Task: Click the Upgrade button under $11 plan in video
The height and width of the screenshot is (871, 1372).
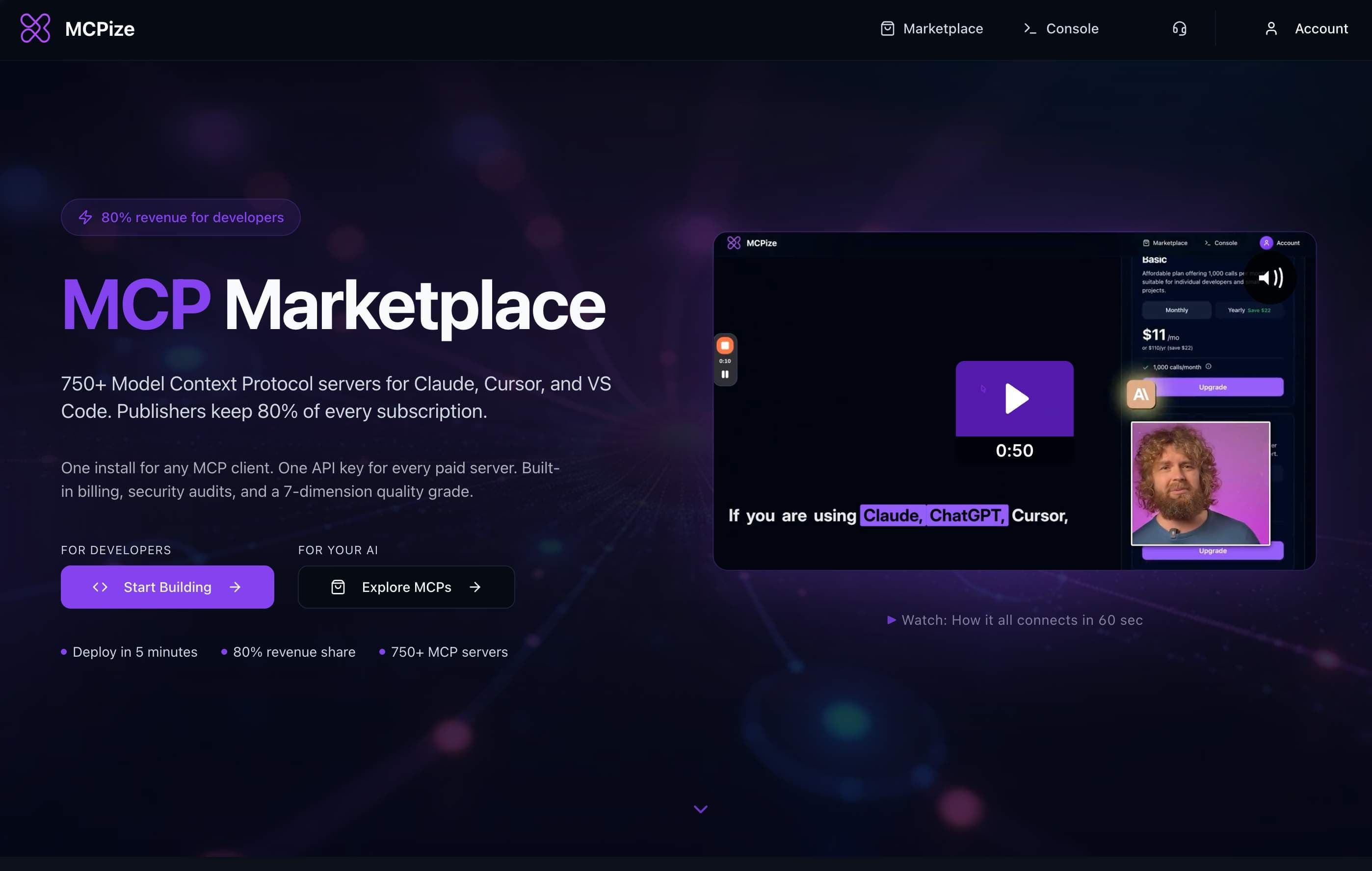Action: tap(1213, 387)
